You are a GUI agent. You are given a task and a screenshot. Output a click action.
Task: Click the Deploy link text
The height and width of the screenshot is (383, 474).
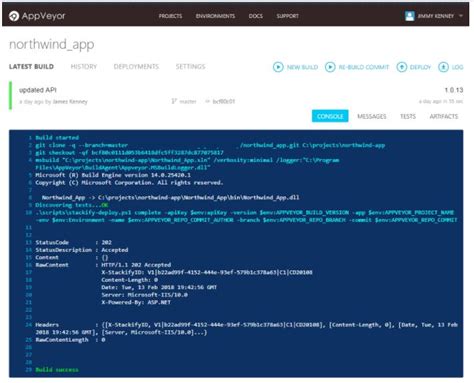(420, 67)
